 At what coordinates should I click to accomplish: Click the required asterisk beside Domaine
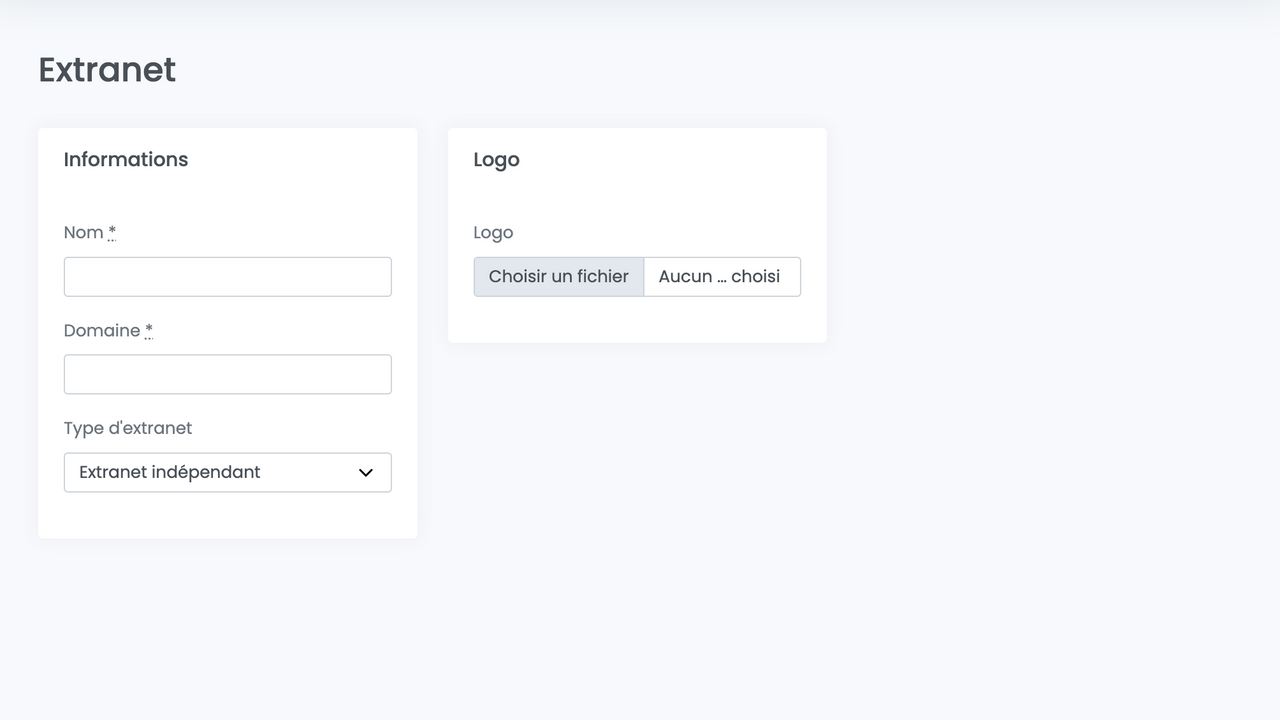click(149, 330)
